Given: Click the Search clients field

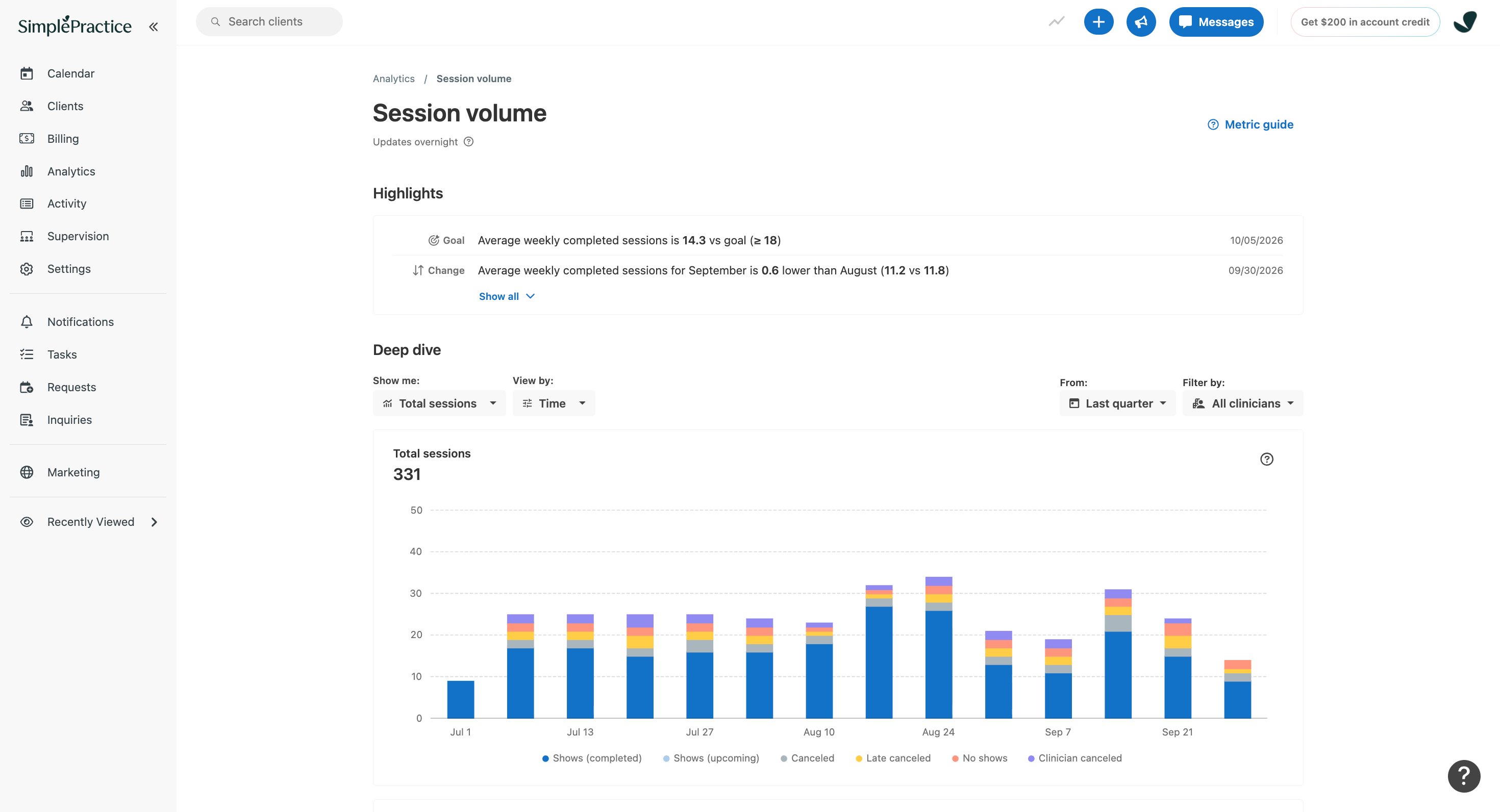Looking at the screenshot, I should (269, 21).
